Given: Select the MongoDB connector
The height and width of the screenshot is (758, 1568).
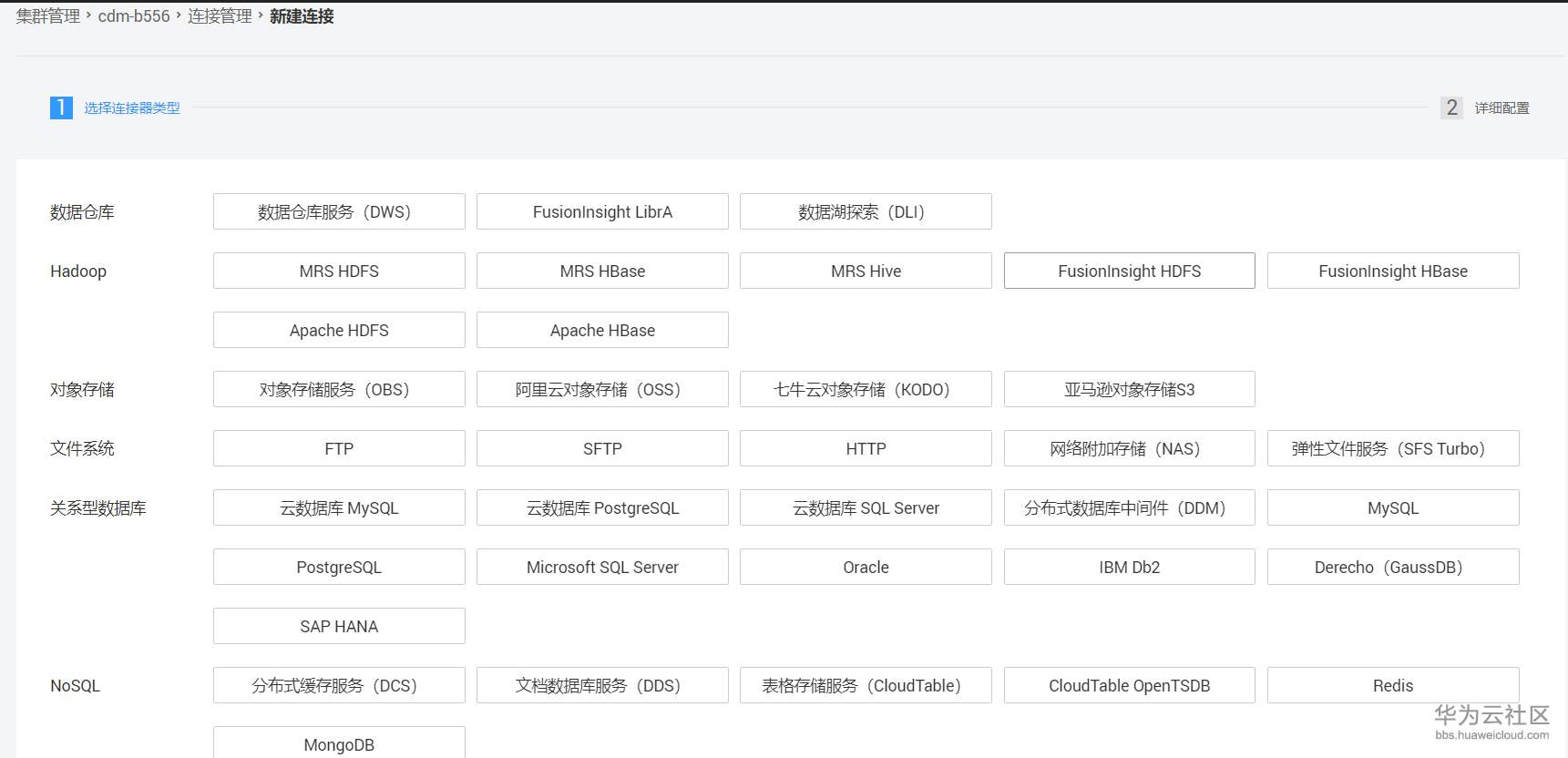Looking at the screenshot, I should [339, 743].
